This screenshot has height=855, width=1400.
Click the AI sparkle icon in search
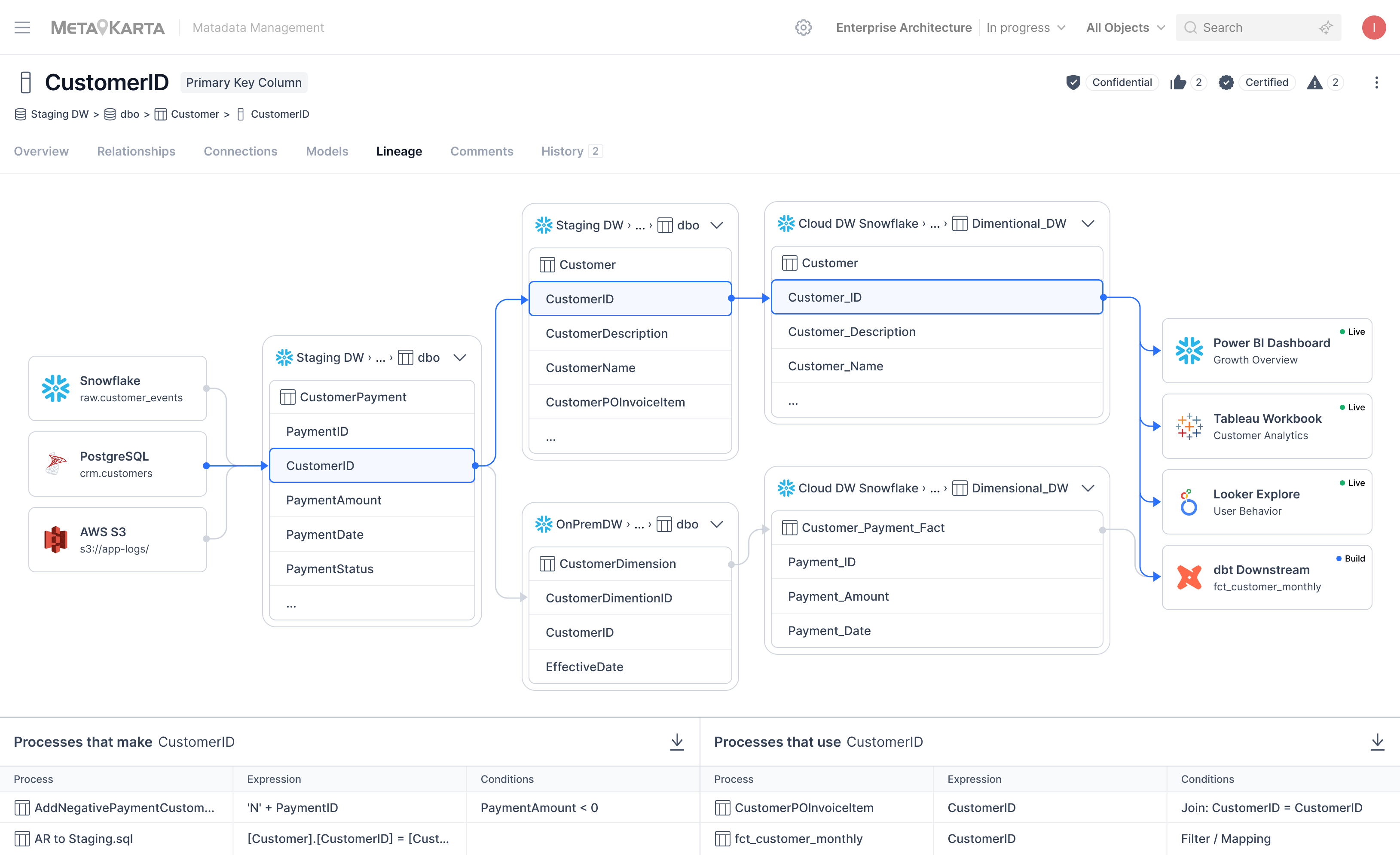(x=1326, y=27)
